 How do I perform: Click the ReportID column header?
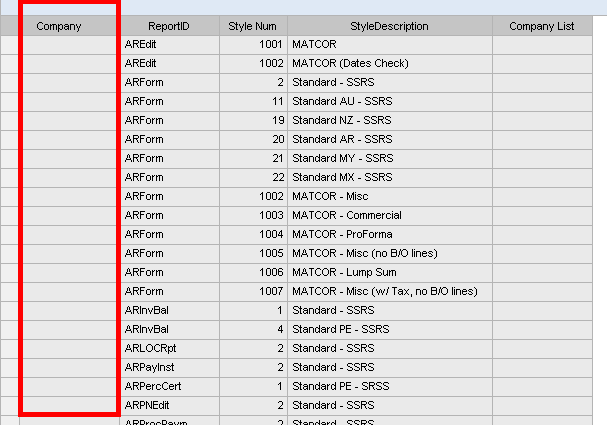[170, 26]
